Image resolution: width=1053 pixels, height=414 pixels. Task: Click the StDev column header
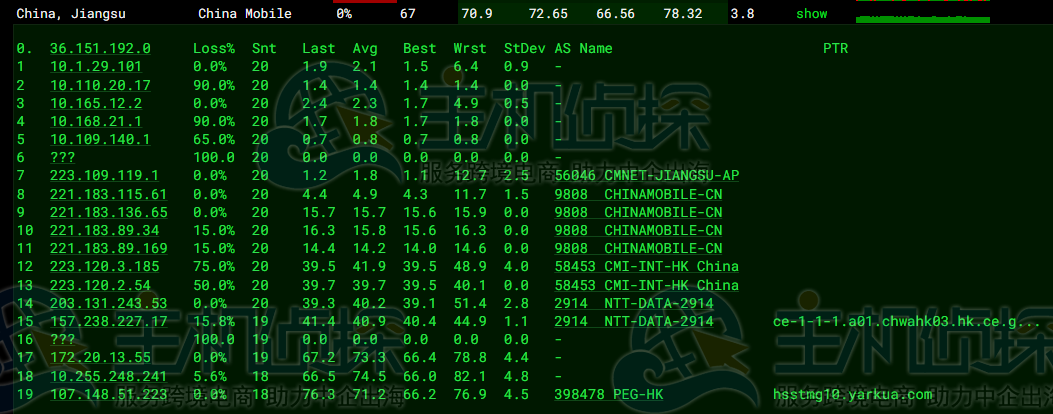point(524,48)
